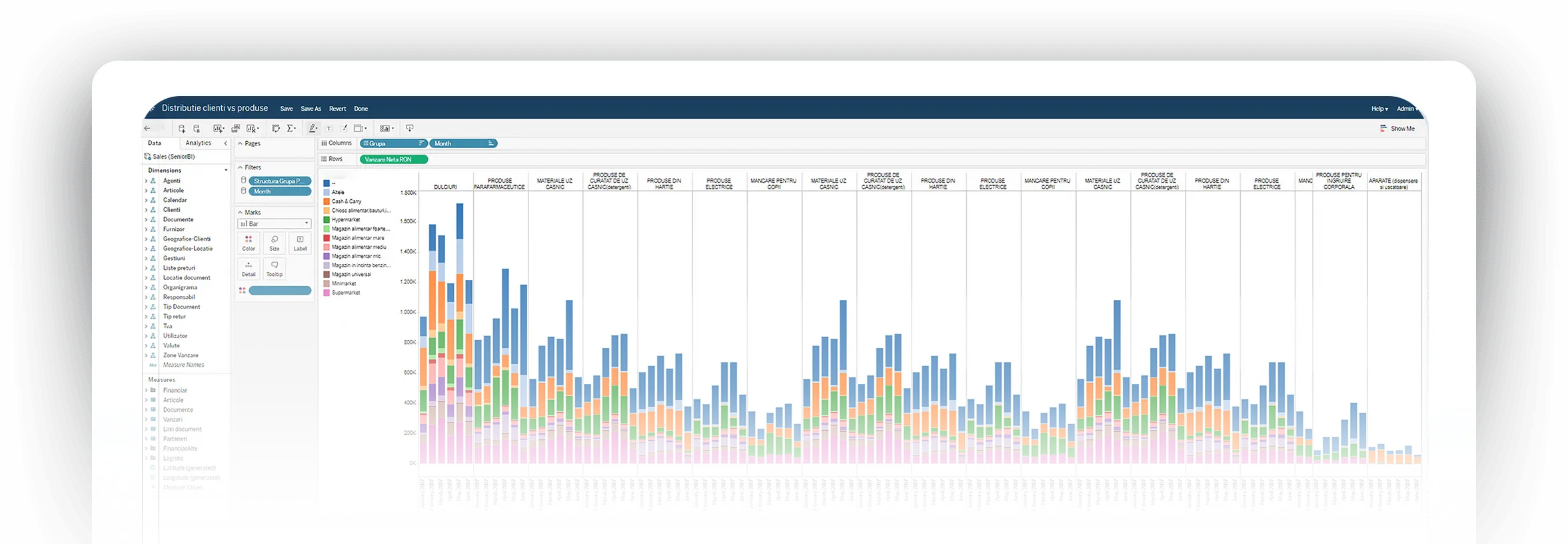Click the Detail marks card button

pyautogui.click(x=249, y=269)
